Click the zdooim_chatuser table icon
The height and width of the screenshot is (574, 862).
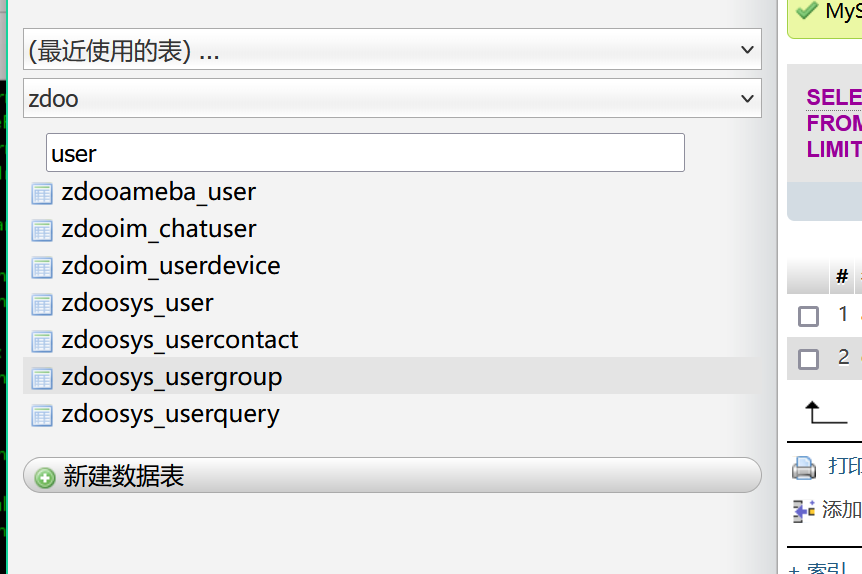[x=42, y=230]
